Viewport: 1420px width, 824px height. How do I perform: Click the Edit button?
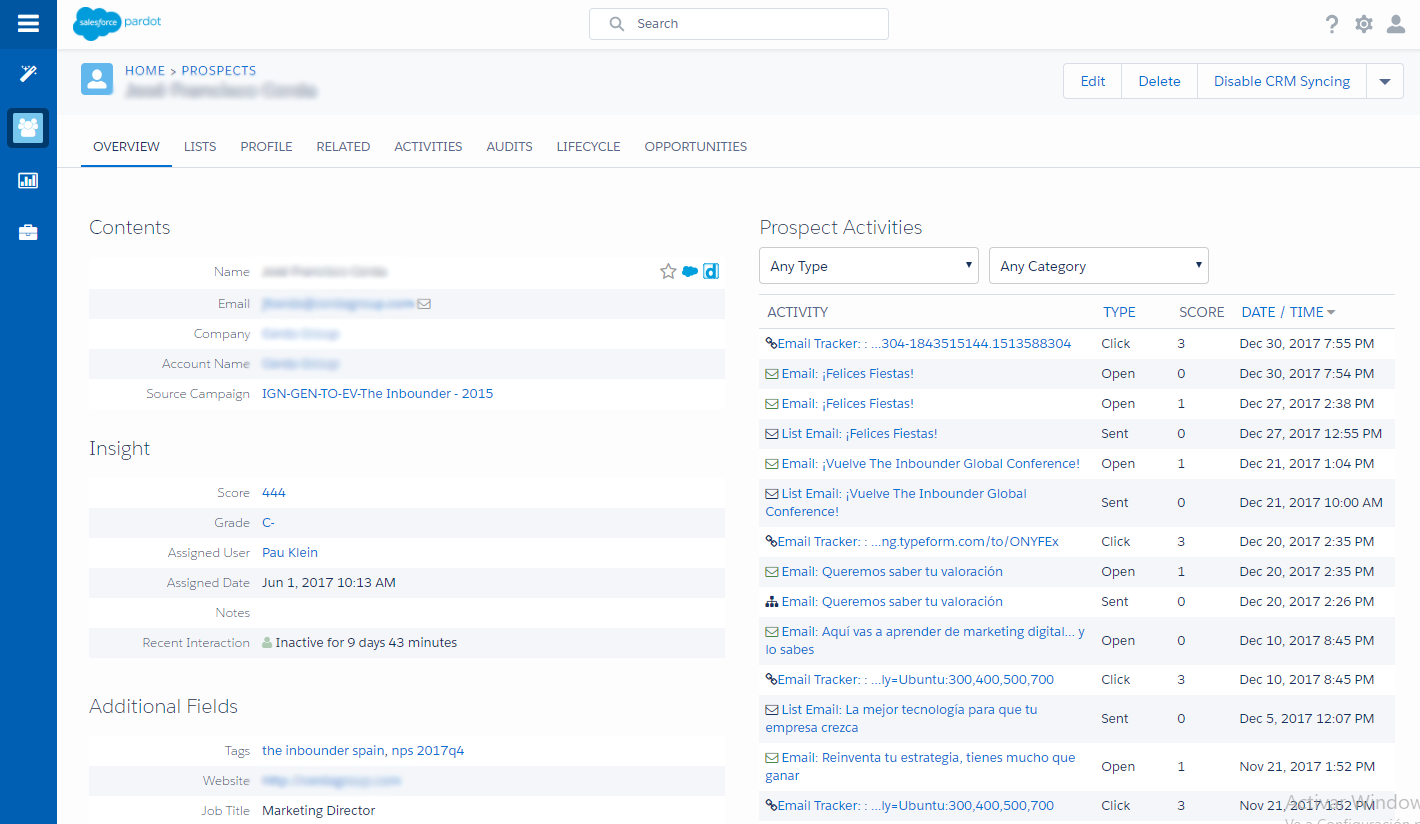coord(1092,80)
